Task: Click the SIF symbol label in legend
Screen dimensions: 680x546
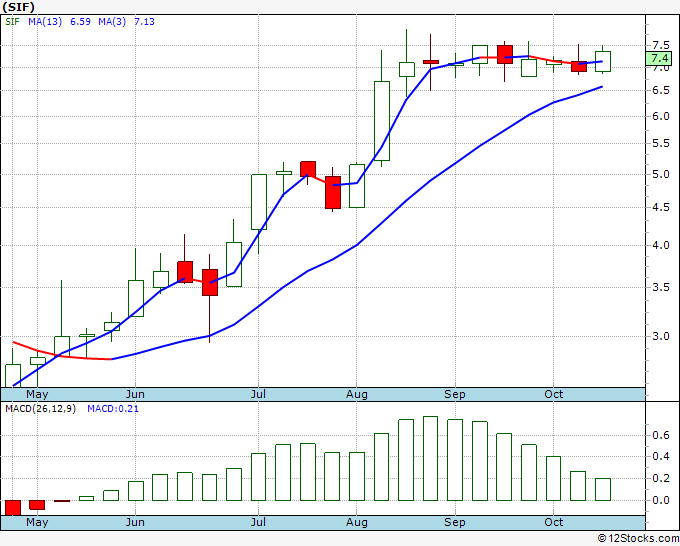Action: tap(12, 22)
